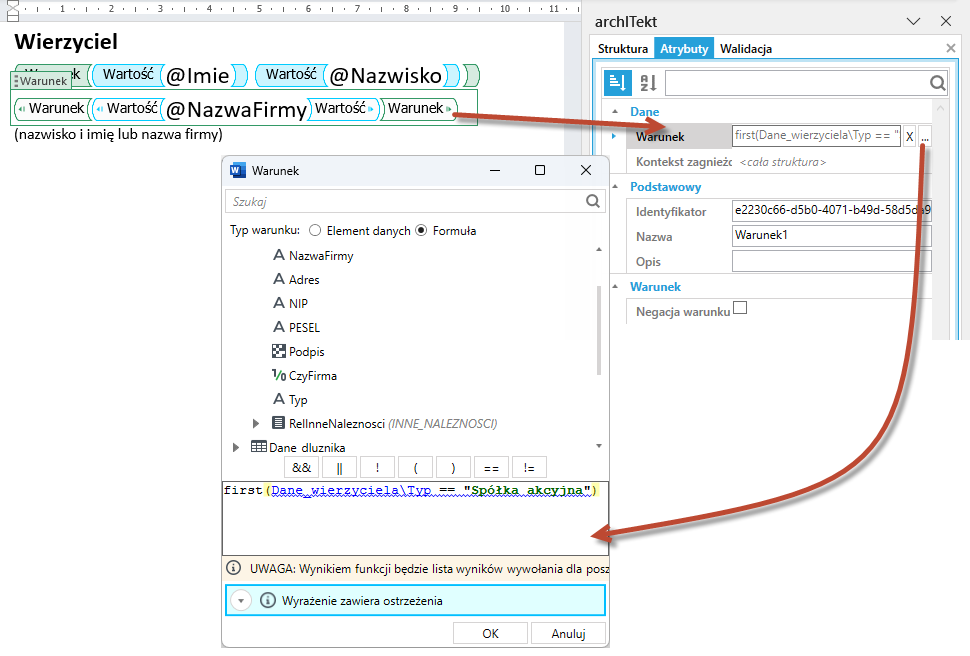Click the Anuluj button
970x656 pixels.
click(569, 634)
